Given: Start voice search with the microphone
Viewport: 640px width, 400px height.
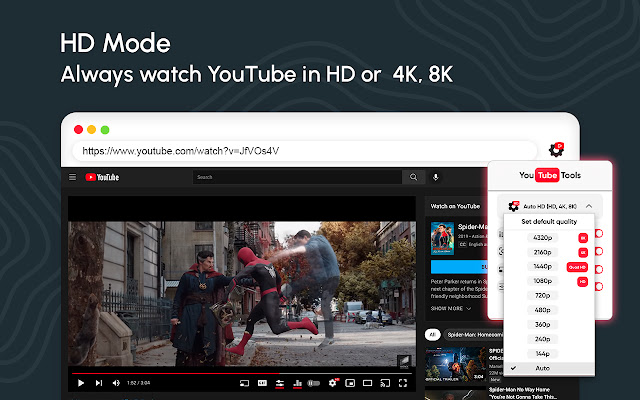Looking at the screenshot, I should pyautogui.click(x=436, y=177).
